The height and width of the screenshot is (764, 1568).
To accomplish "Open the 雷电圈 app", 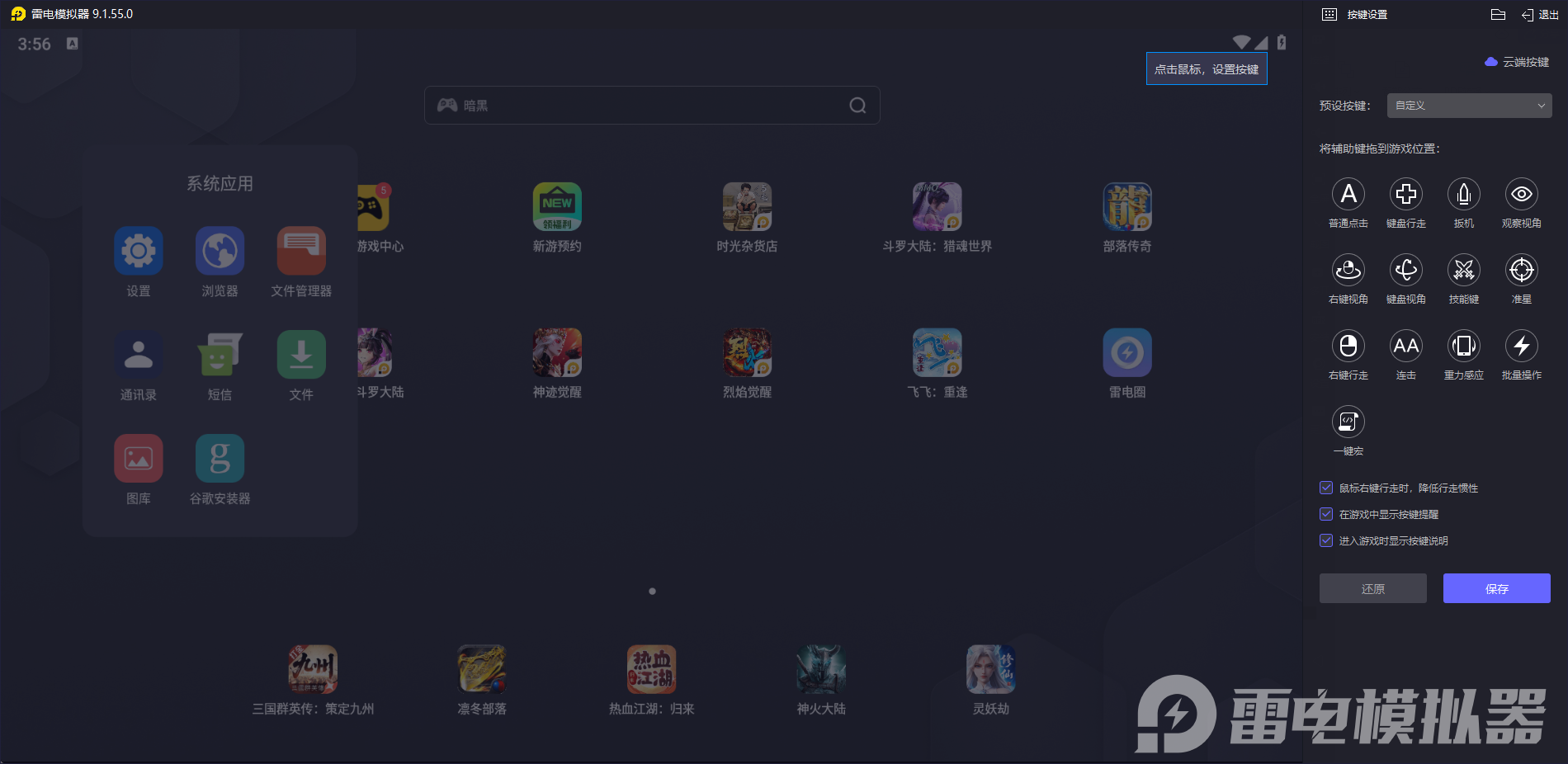I will [x=1127, y=352].
